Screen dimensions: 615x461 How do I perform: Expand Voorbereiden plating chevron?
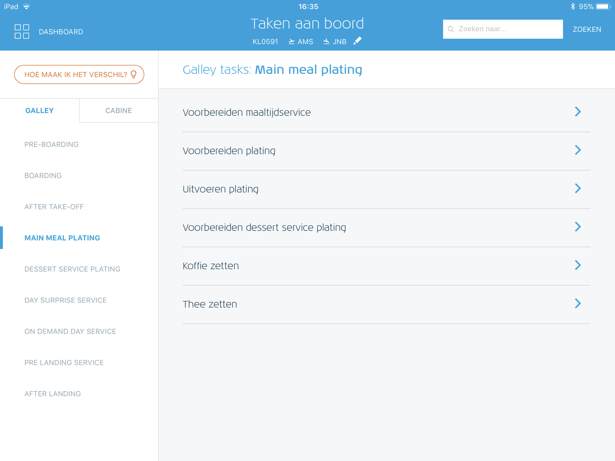(x=578, y=150)
